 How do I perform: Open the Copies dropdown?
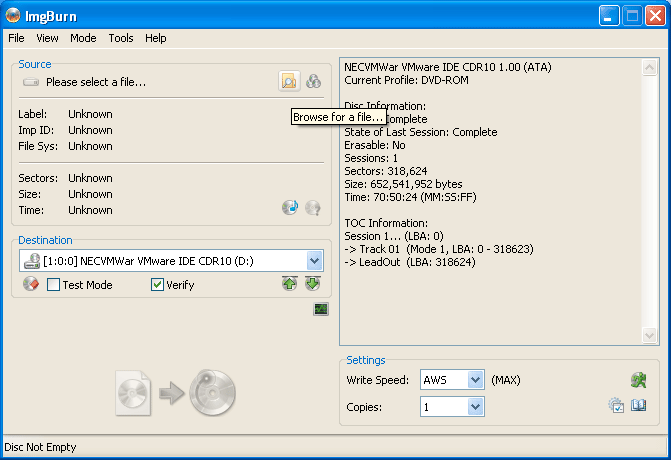point(475,407)
